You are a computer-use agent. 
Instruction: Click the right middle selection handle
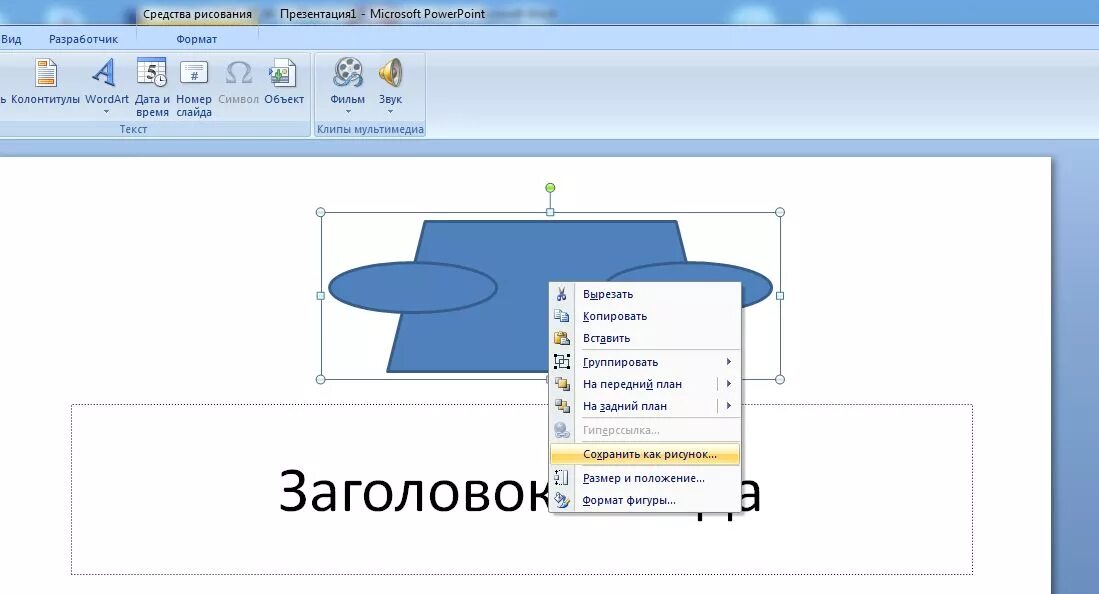click(780, 296)
